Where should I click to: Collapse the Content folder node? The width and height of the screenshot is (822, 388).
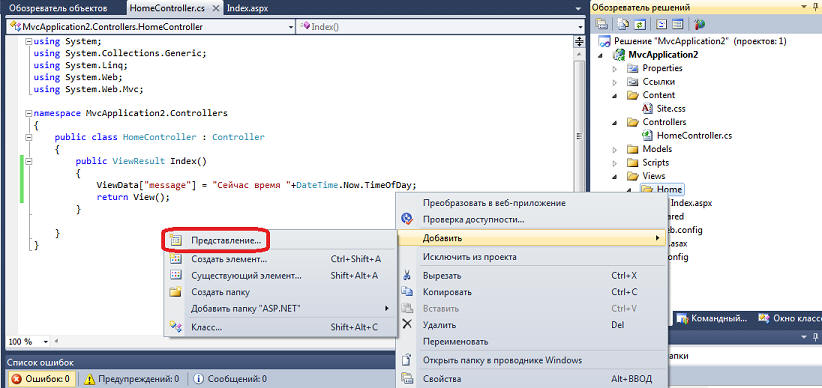click(x=615, y=95)
